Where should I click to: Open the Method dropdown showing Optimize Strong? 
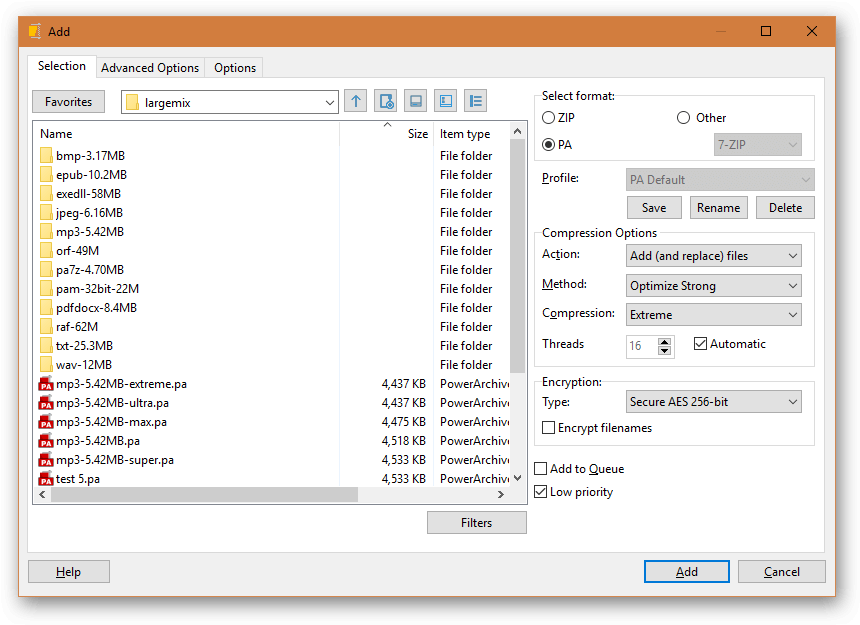714,286
